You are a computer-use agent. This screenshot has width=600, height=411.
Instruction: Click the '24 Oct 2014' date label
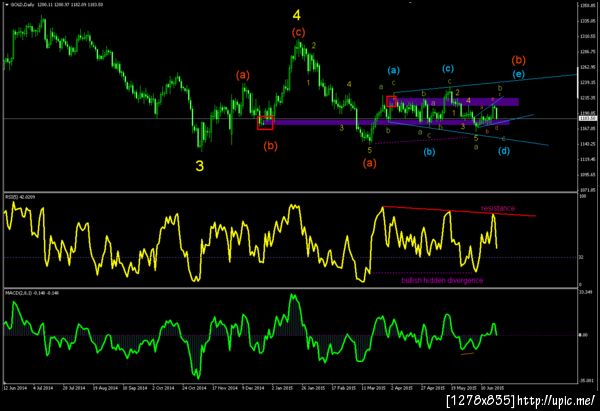click(x=194, y=388)
